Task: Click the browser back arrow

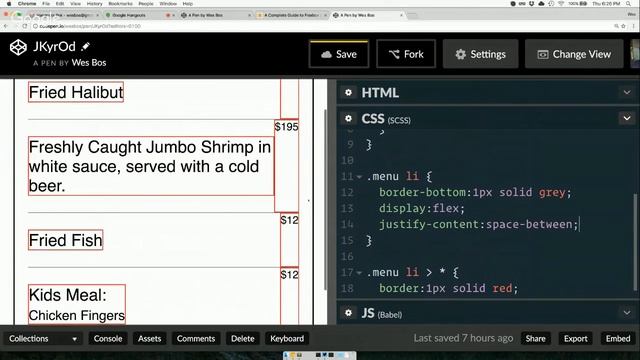Action: click(6, 26)
